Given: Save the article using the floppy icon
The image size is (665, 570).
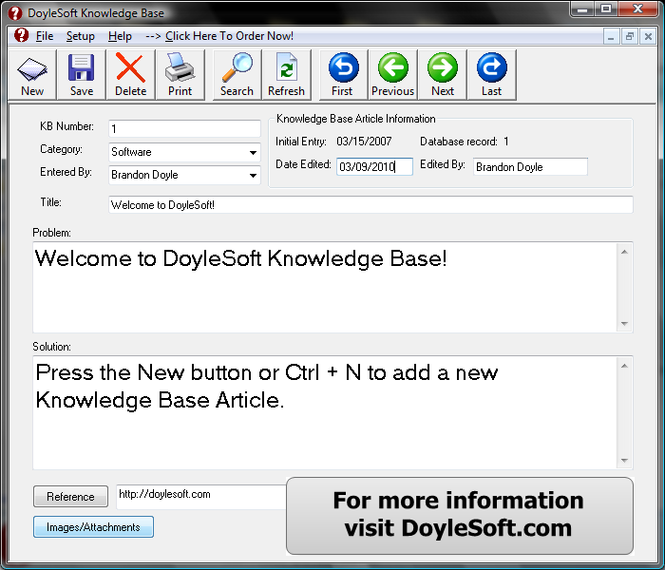Looking at the screenshot, I should click(81, 75).
